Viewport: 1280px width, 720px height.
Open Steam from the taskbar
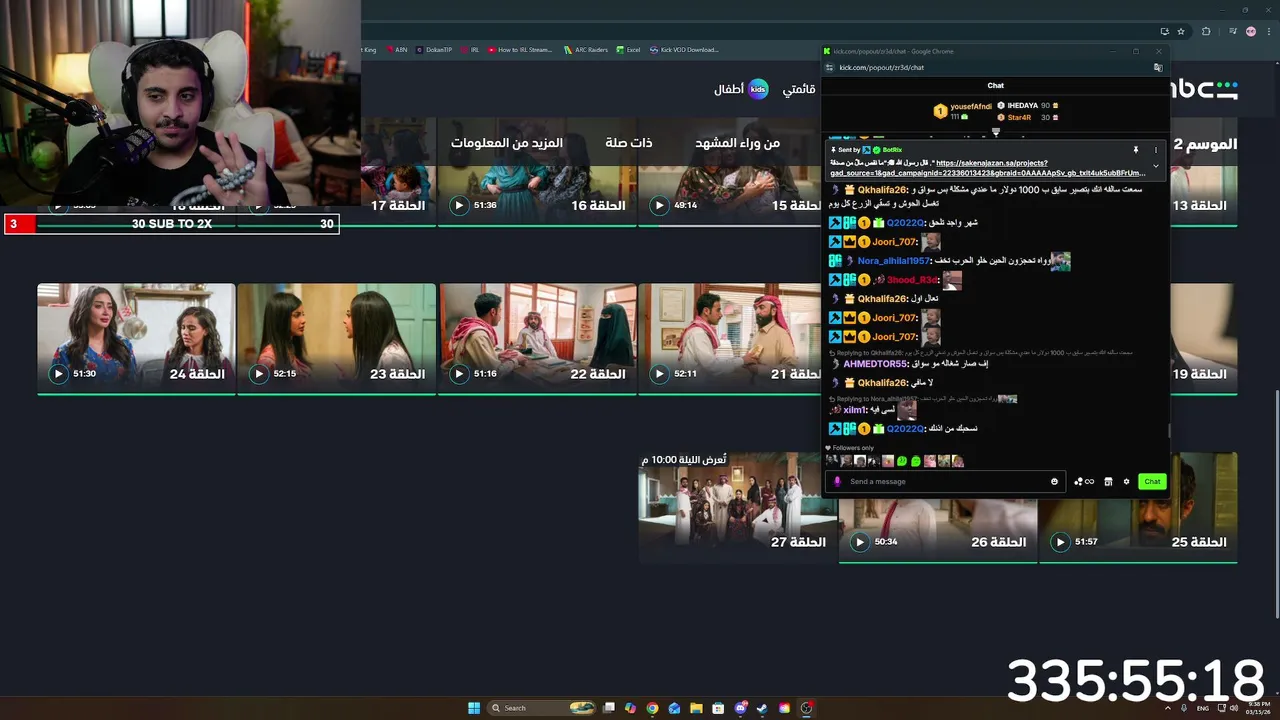pyautogui.click(x=762, y=708)
